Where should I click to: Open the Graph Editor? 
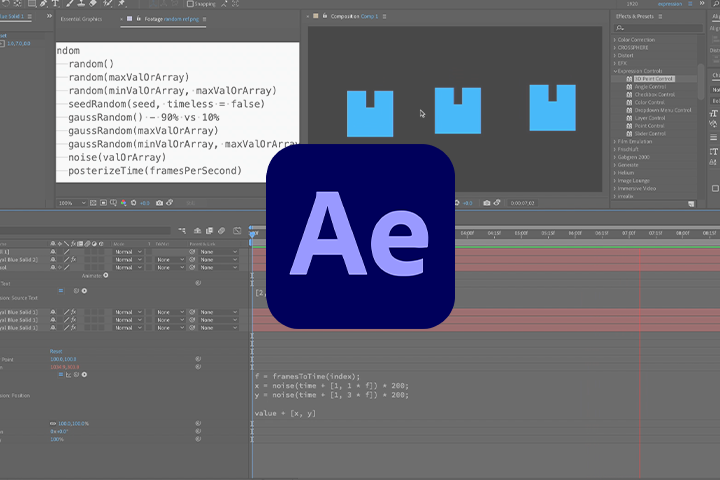click(237, 231)
